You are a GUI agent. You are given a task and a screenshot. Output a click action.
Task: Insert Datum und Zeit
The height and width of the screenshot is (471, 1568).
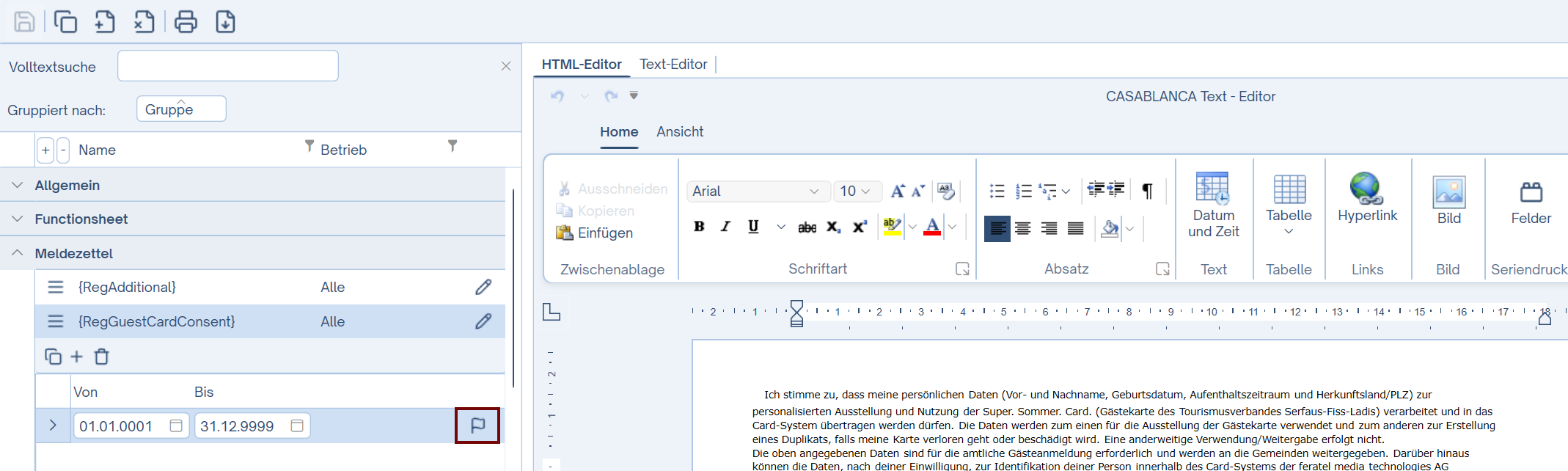coord(1213,205)
